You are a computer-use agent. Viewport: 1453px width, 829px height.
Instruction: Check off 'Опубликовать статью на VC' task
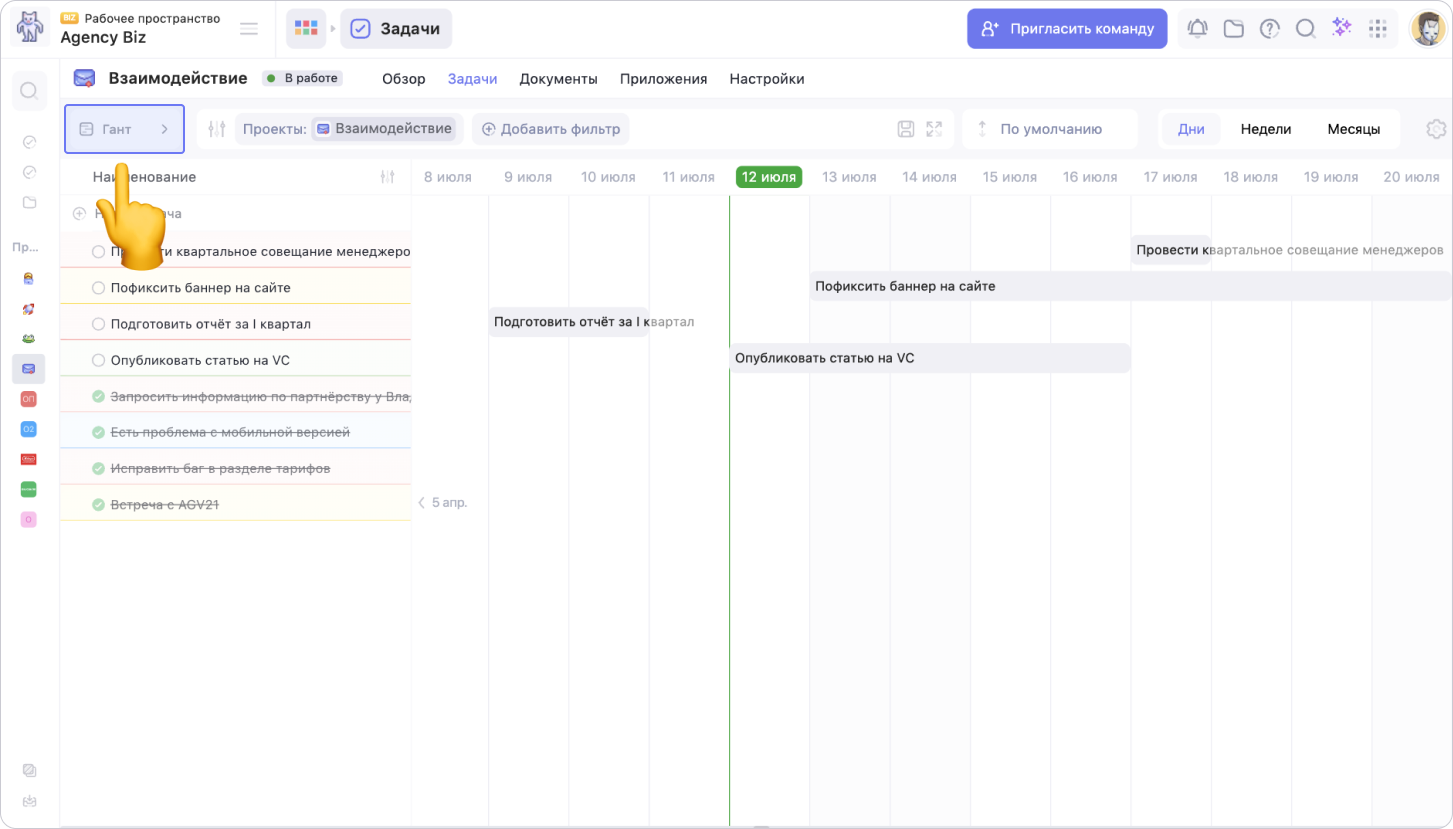98,360
